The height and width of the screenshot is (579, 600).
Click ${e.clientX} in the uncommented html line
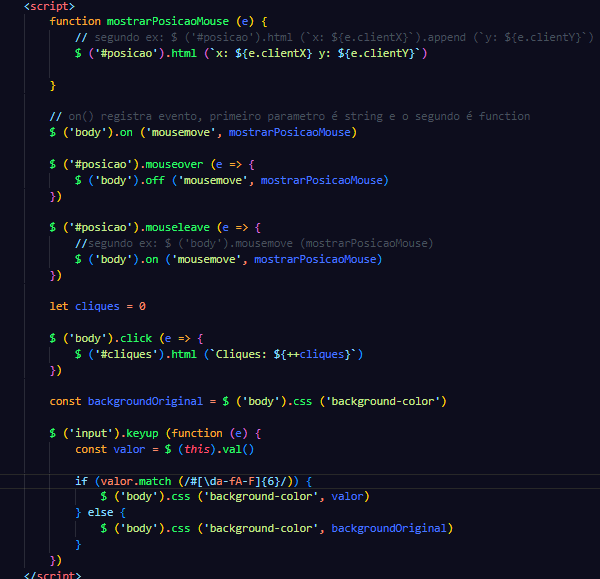[x=274, y=54]
